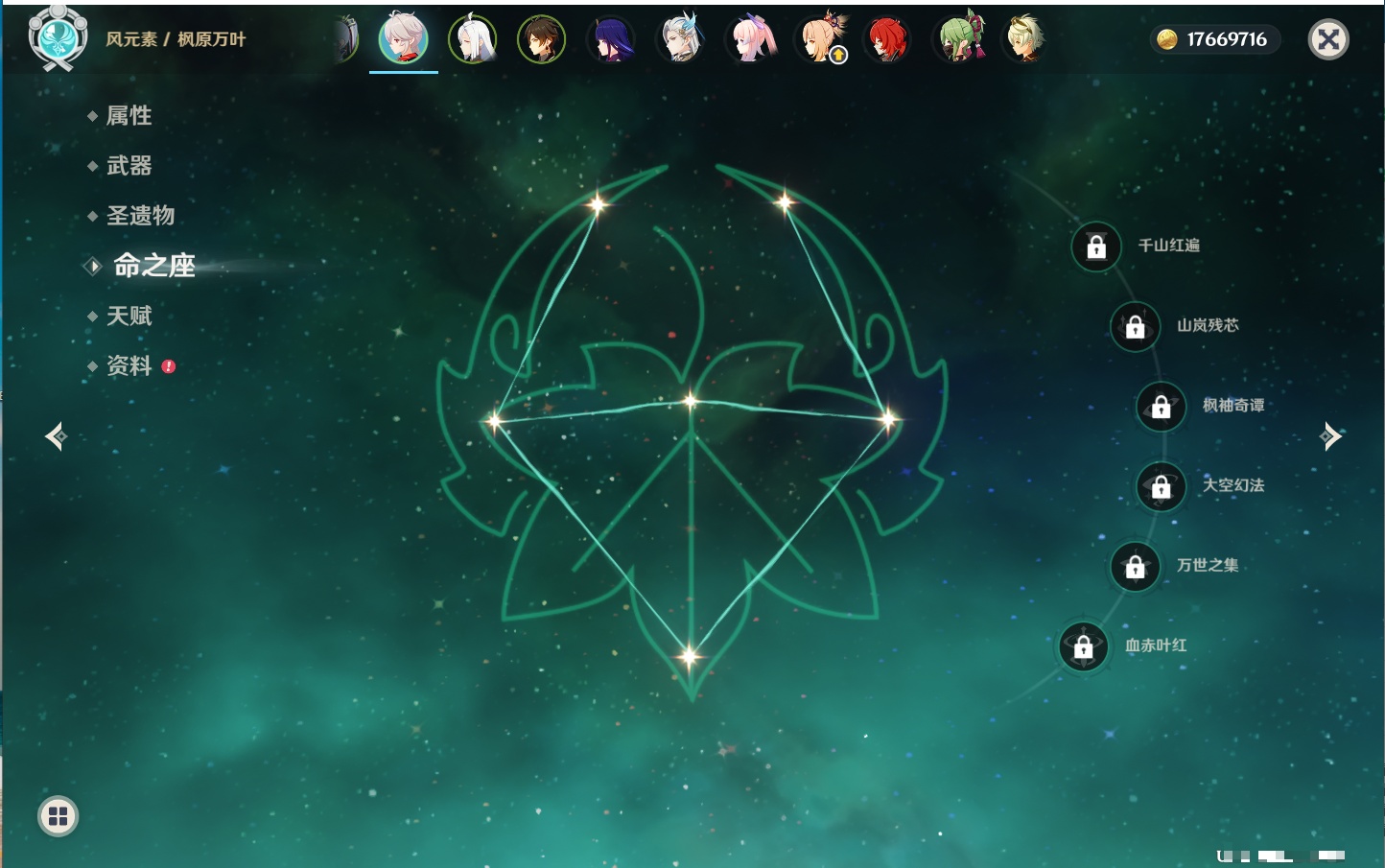
Task: Select the locked 枫袖奇谭 constellation node
Action: tap(1162, 407)
